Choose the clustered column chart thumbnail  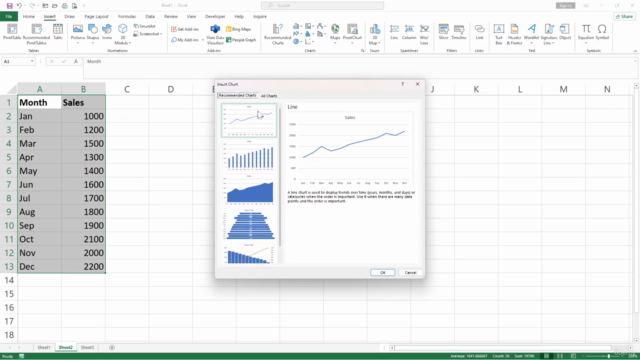[x=249, y=156]
